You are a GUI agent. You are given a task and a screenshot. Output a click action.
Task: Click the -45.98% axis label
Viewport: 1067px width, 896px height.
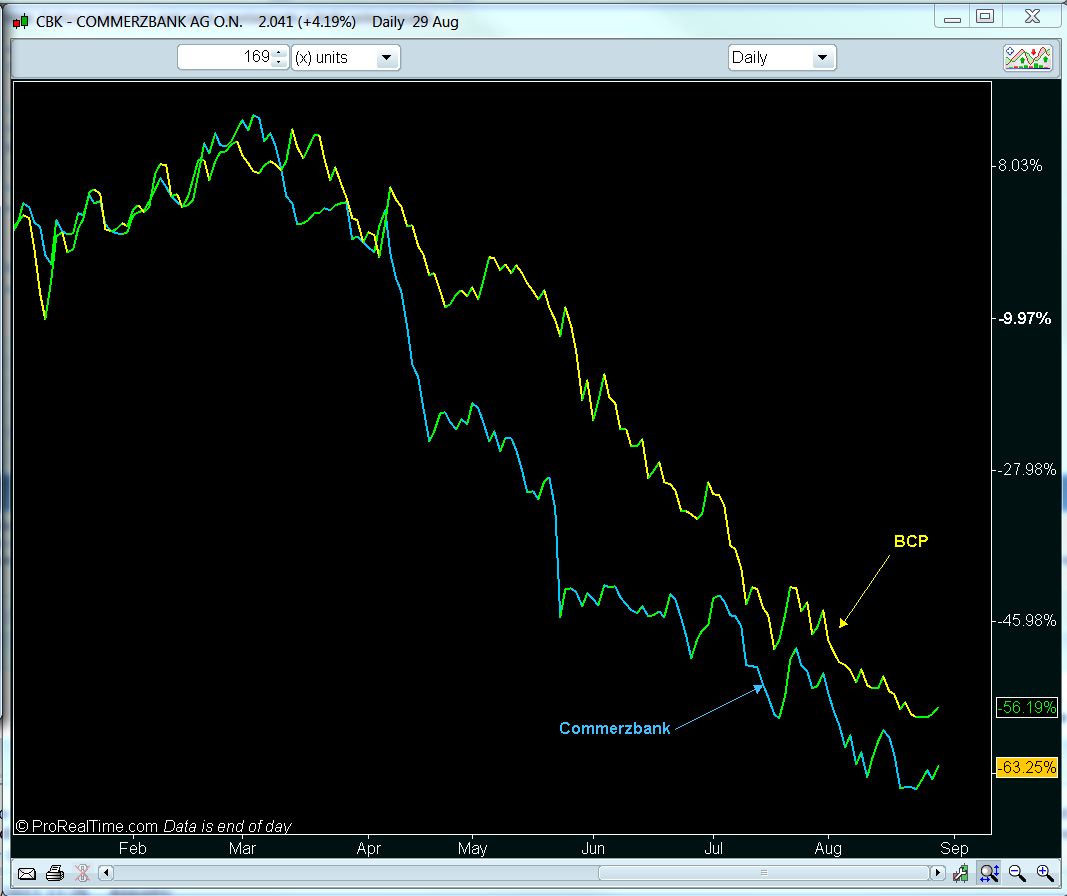tap(1029, 620)
